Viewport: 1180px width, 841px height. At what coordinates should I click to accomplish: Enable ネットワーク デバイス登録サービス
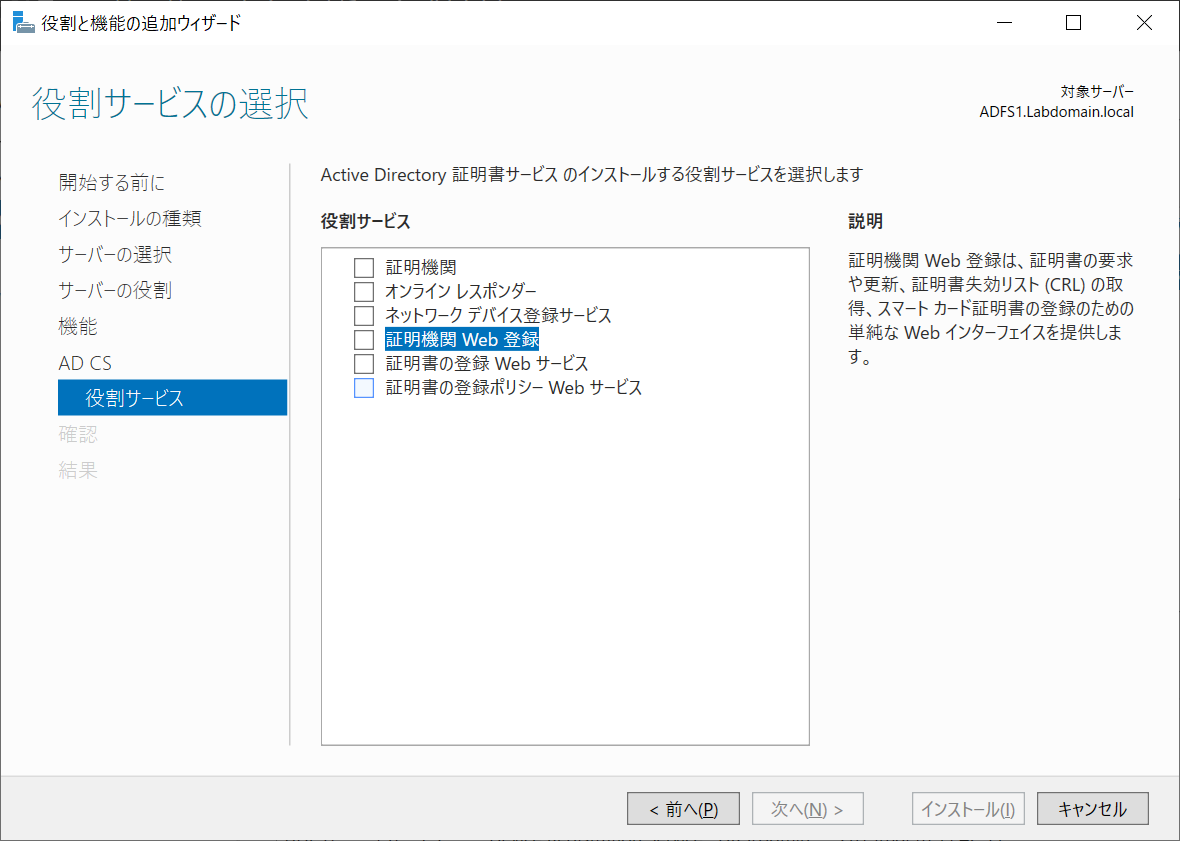[364, 315]
